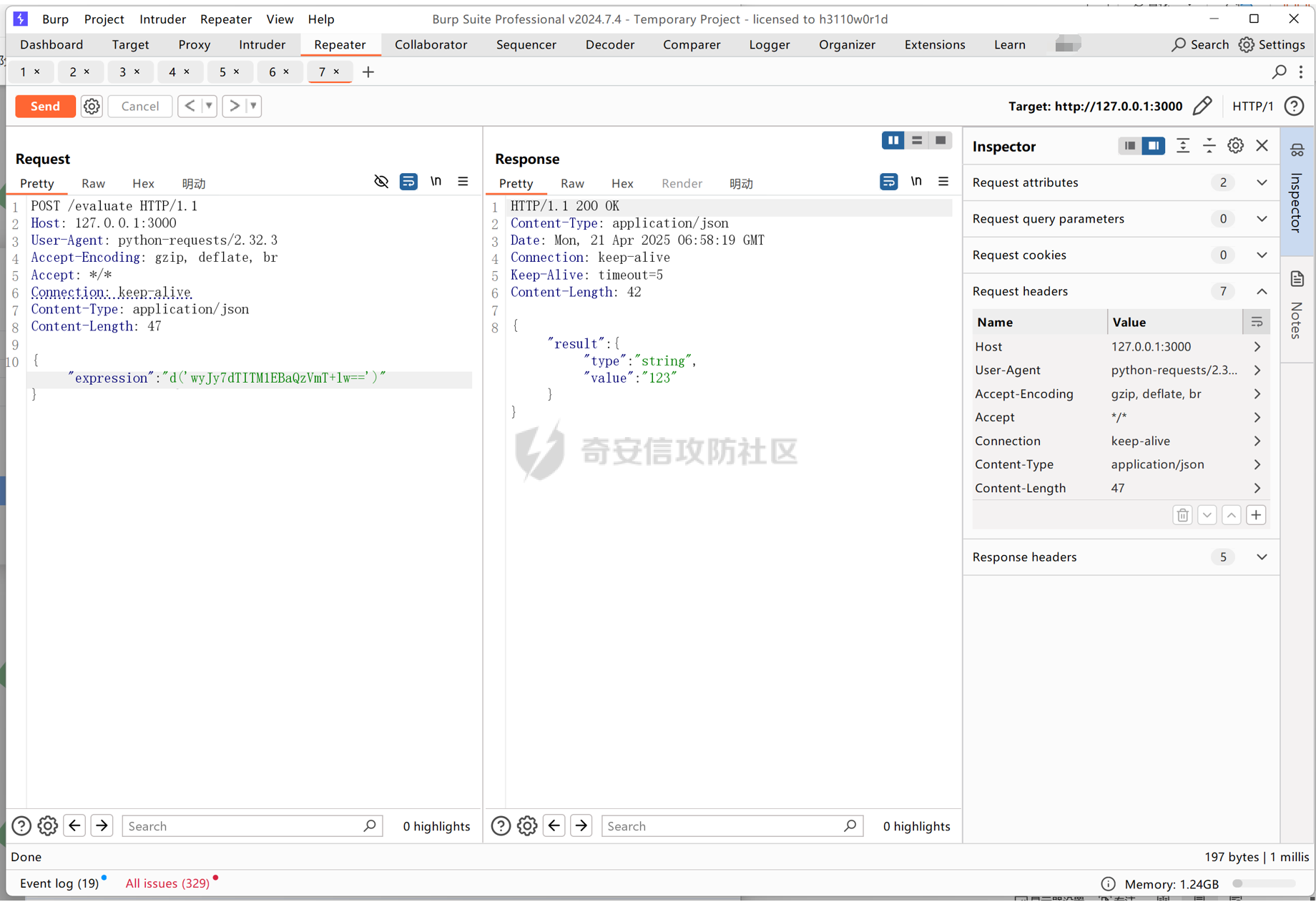Delete selected header trash icon
Screen dimensions: 1316x902
click(1183, 515)
